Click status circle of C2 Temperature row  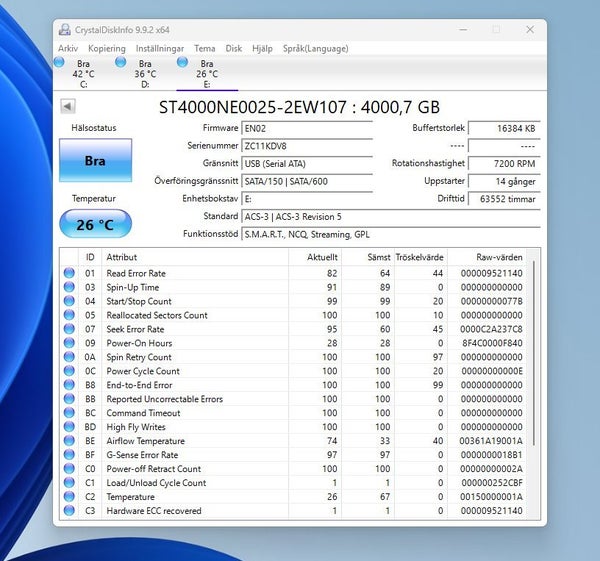point(69,496)
